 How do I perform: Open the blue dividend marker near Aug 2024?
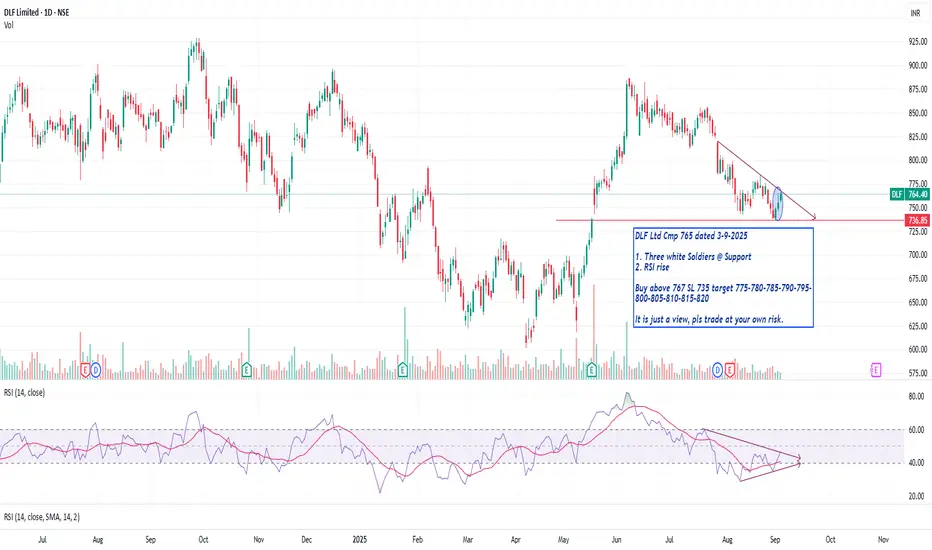coord(96,370)
